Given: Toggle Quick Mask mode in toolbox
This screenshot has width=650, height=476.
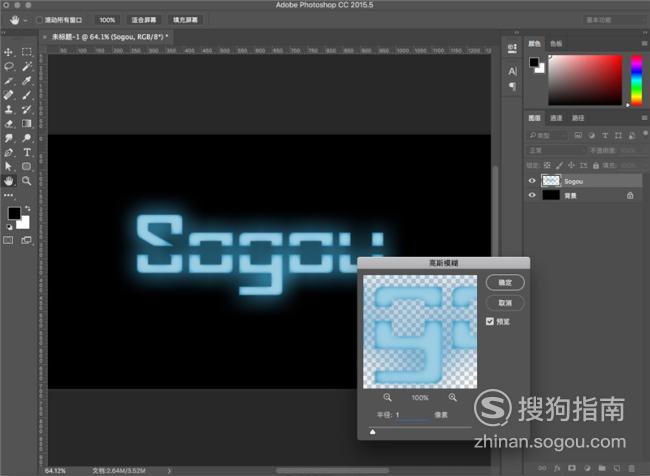Looking at the screenshot, I should coord(8,240).
